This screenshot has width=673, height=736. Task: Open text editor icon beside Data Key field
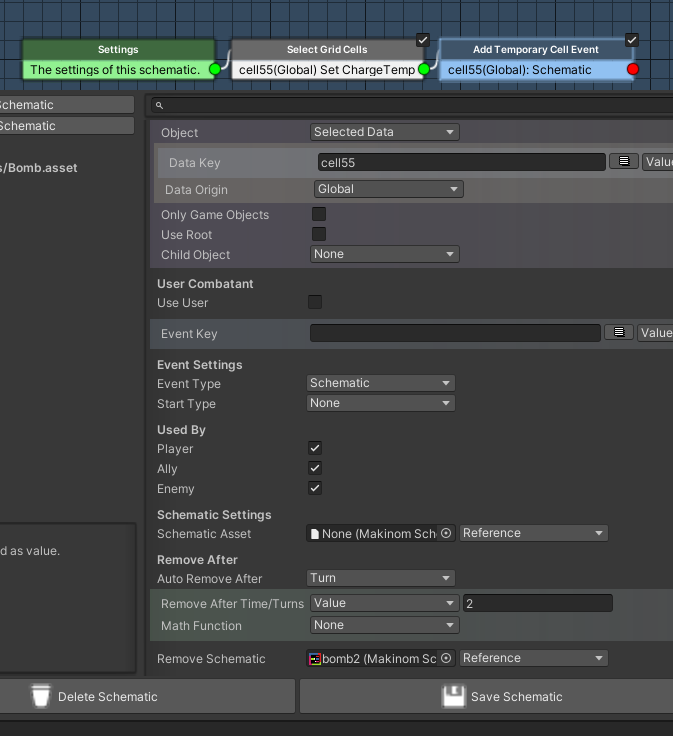click(x=624, y=161)
